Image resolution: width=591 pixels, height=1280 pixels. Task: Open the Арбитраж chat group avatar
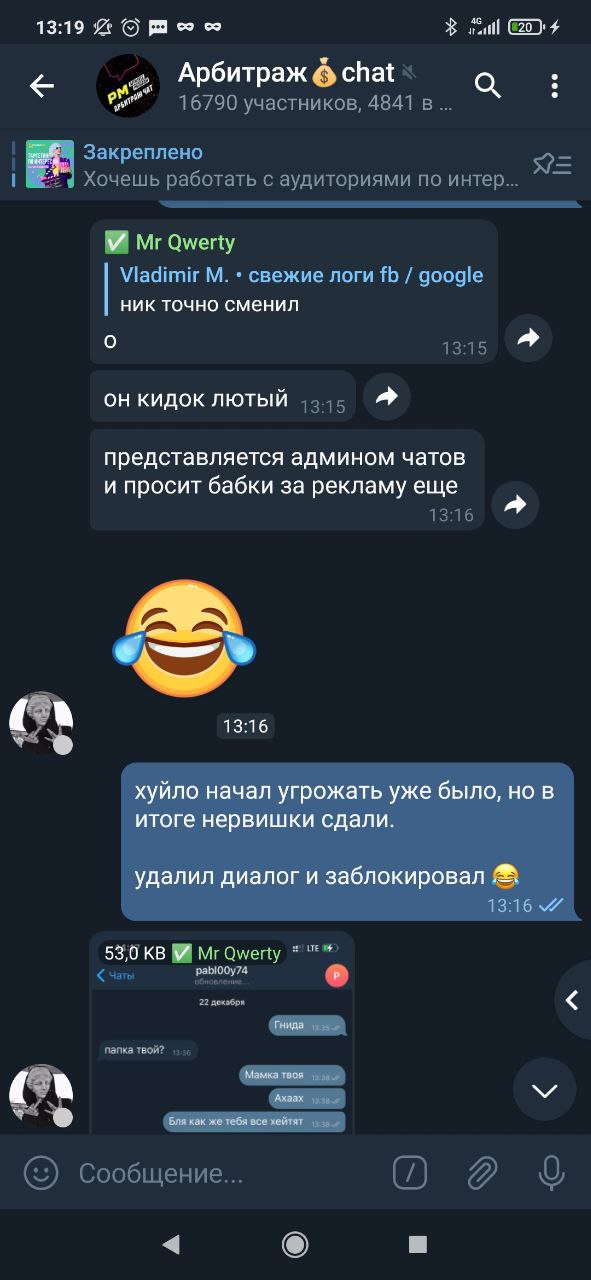pyautogui.click(x=128, y=86)
